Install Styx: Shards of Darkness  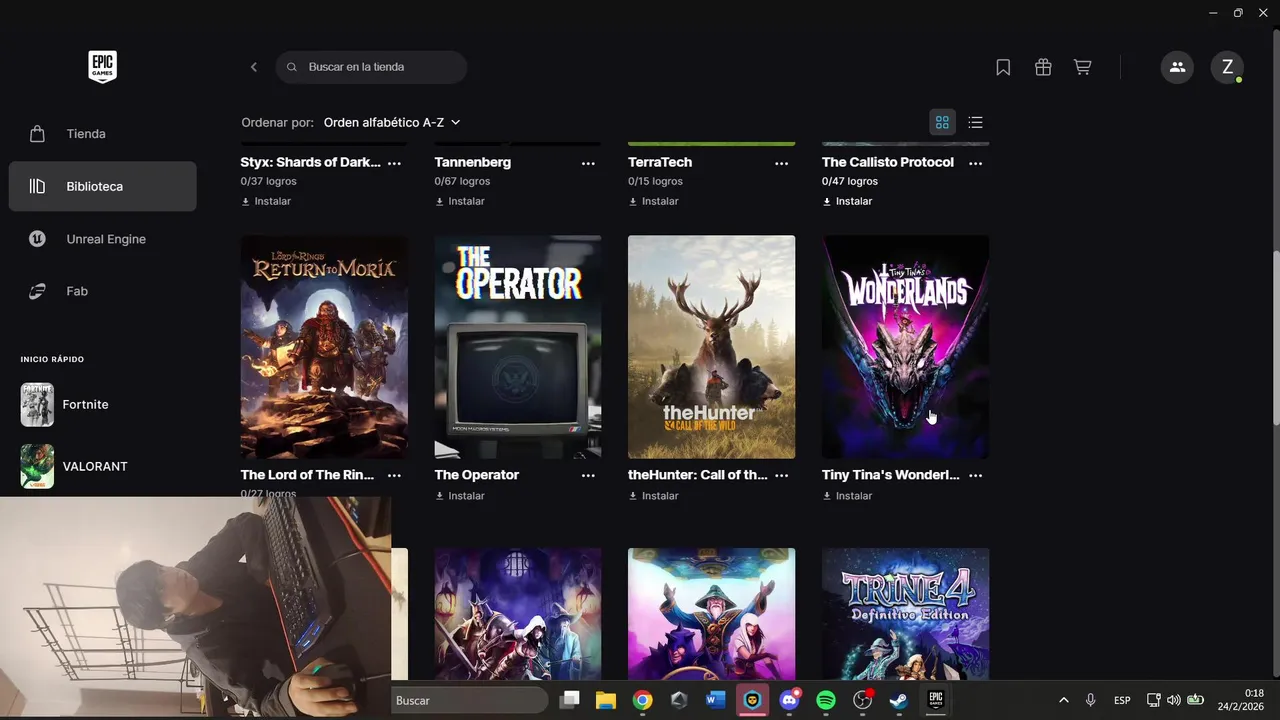tap(266, 201)
